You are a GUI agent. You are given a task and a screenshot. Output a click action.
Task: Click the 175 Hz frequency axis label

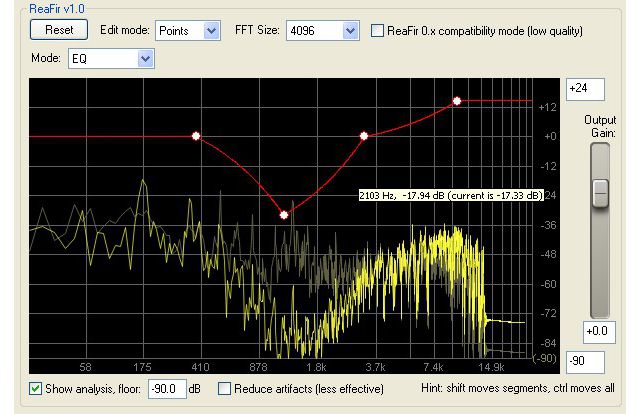click(x=142, y=367)
